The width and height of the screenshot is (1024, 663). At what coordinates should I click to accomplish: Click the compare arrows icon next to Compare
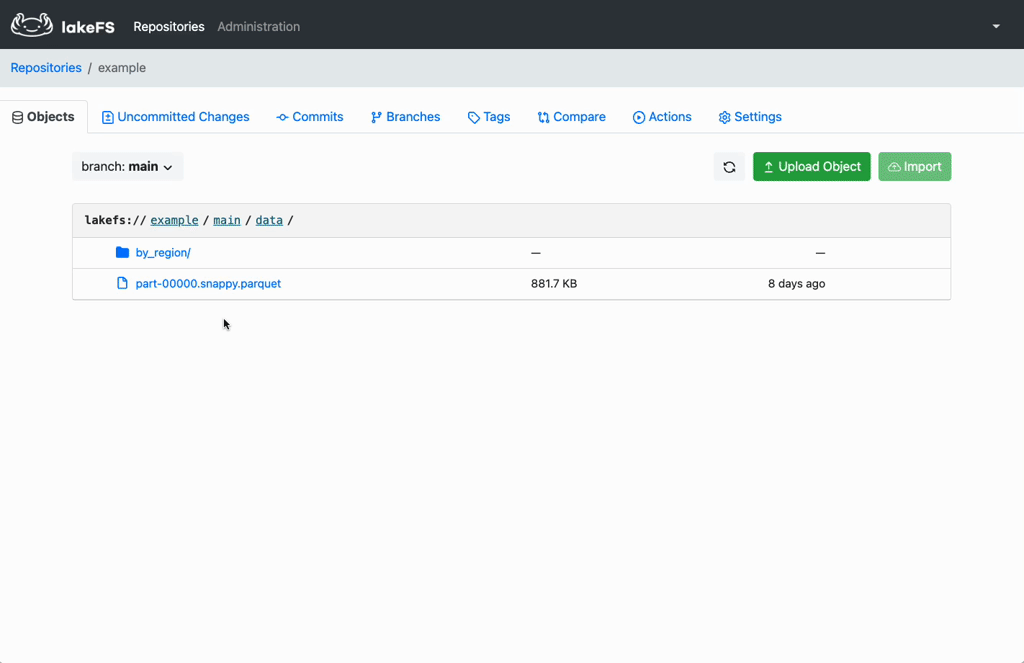(542, 117)
